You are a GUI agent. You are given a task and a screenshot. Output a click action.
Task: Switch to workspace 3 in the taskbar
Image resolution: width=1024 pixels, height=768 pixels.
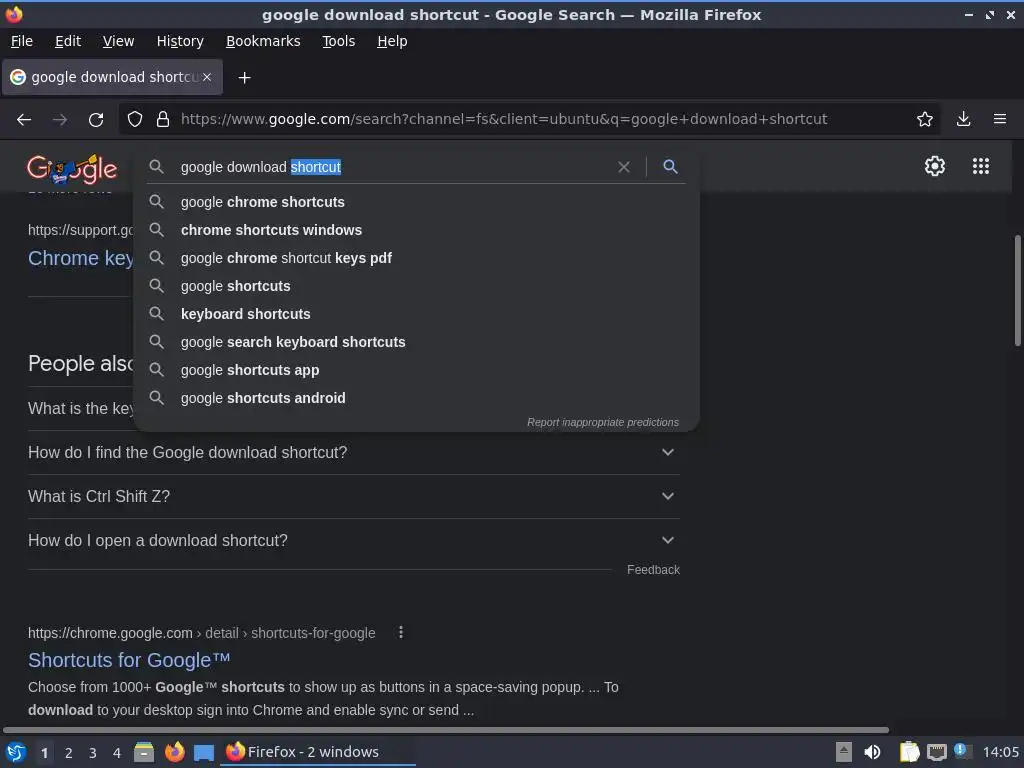[93, 753]
